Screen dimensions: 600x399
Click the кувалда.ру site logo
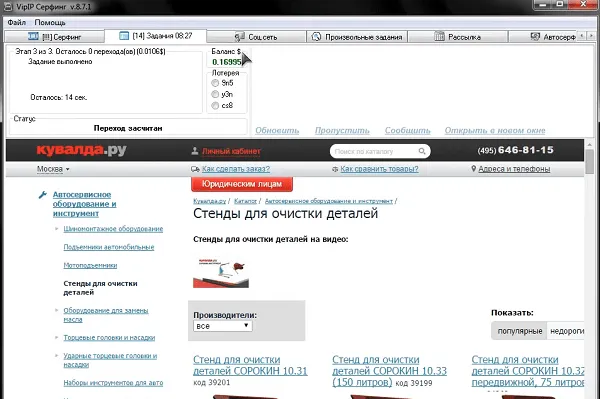click(82, 150)
